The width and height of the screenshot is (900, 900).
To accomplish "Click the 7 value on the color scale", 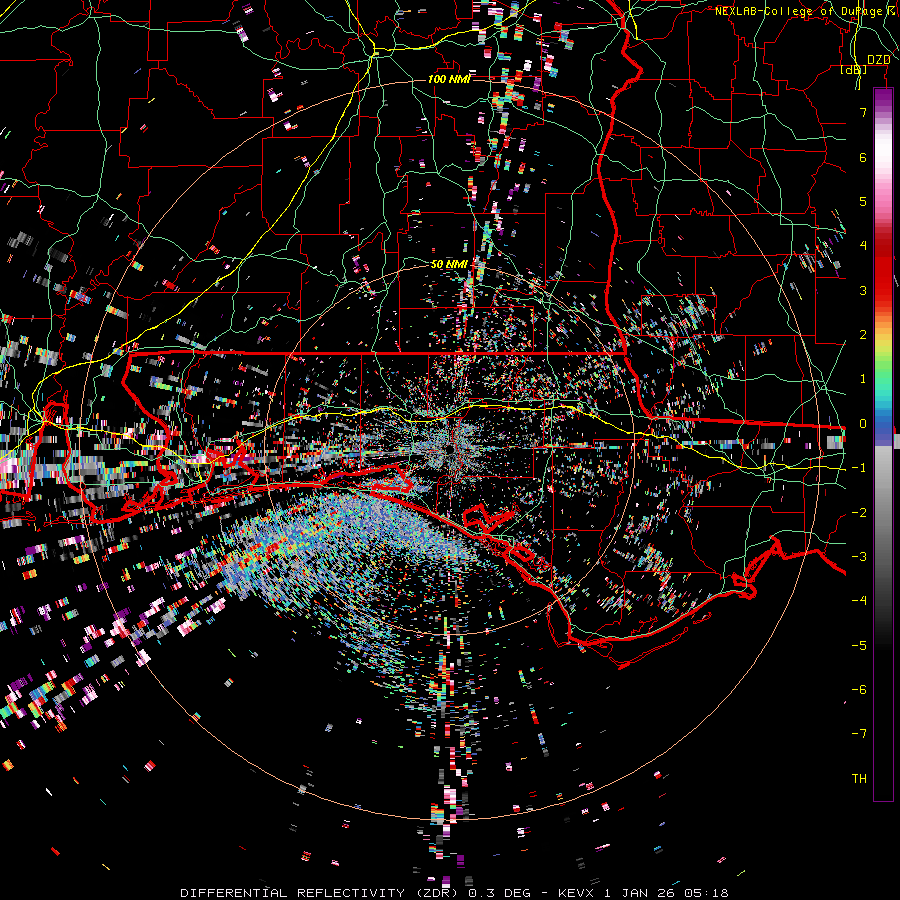I will coord(863,112).
